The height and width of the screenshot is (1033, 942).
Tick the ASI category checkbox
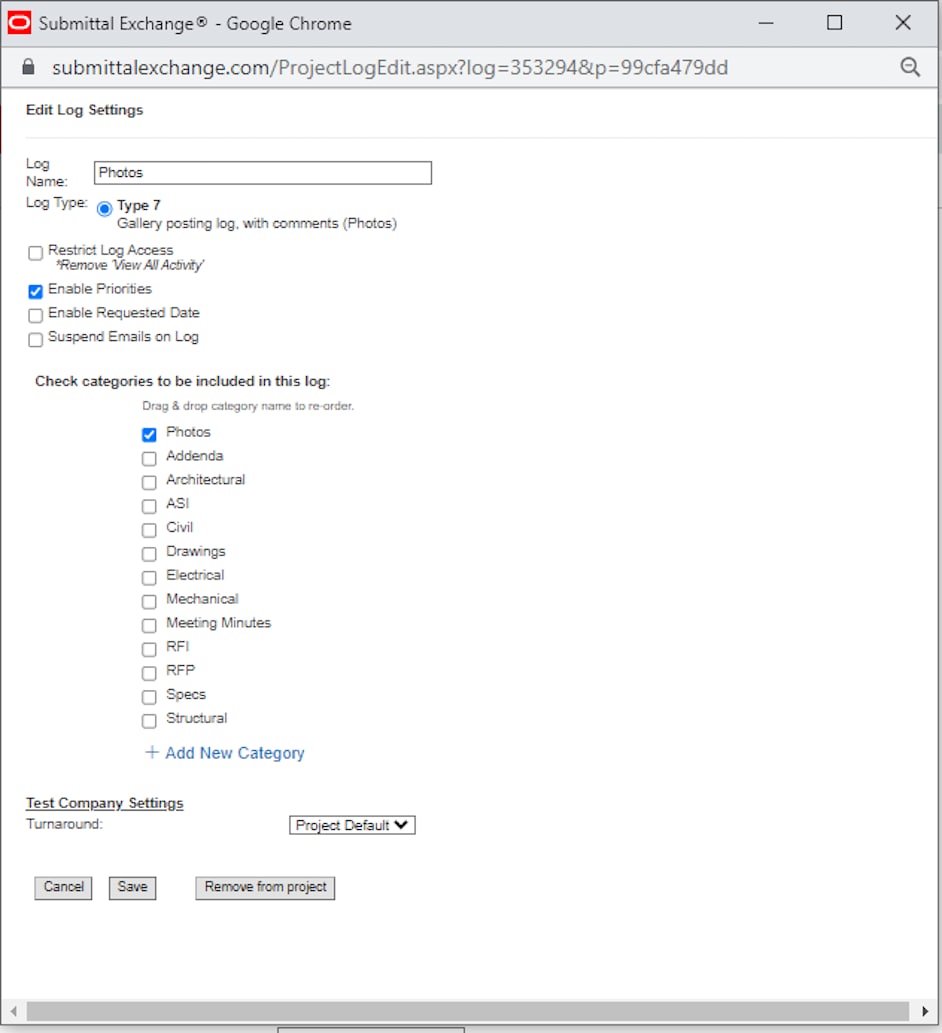click(150, 506)
